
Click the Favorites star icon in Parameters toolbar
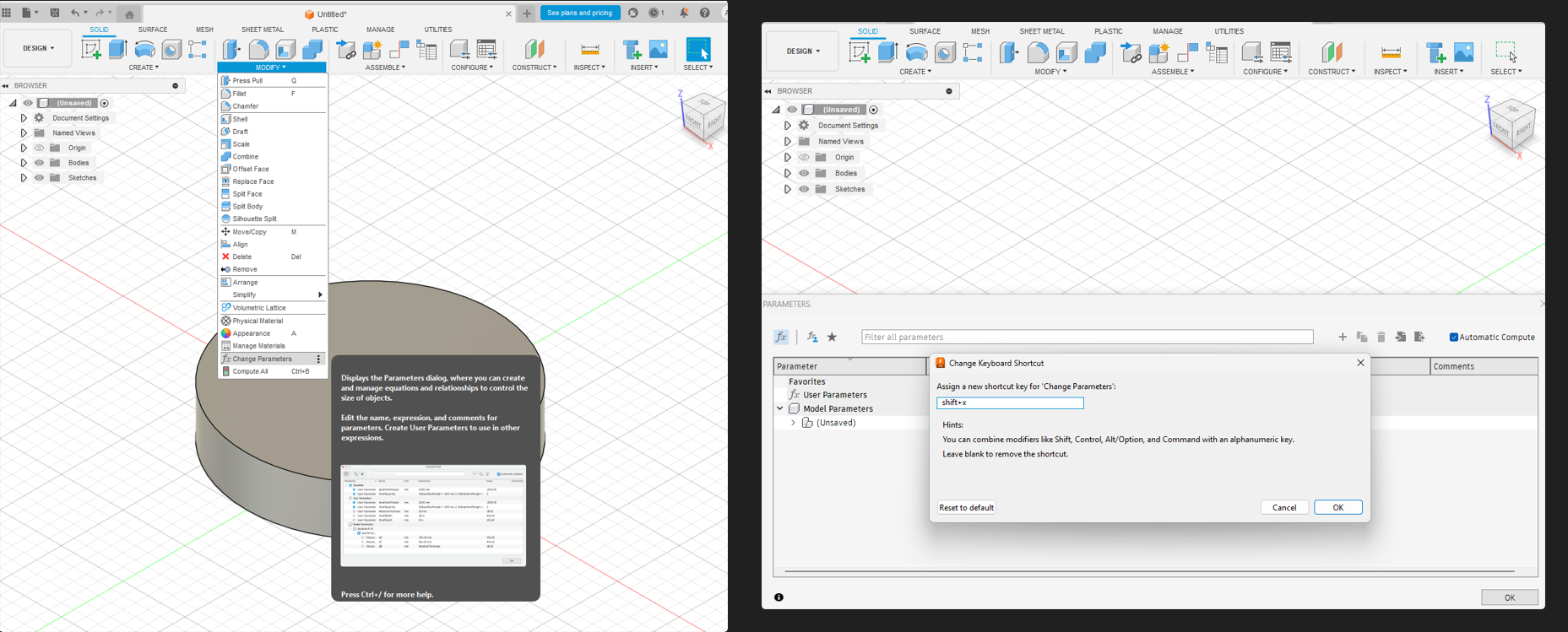click(x=832, y=337)
